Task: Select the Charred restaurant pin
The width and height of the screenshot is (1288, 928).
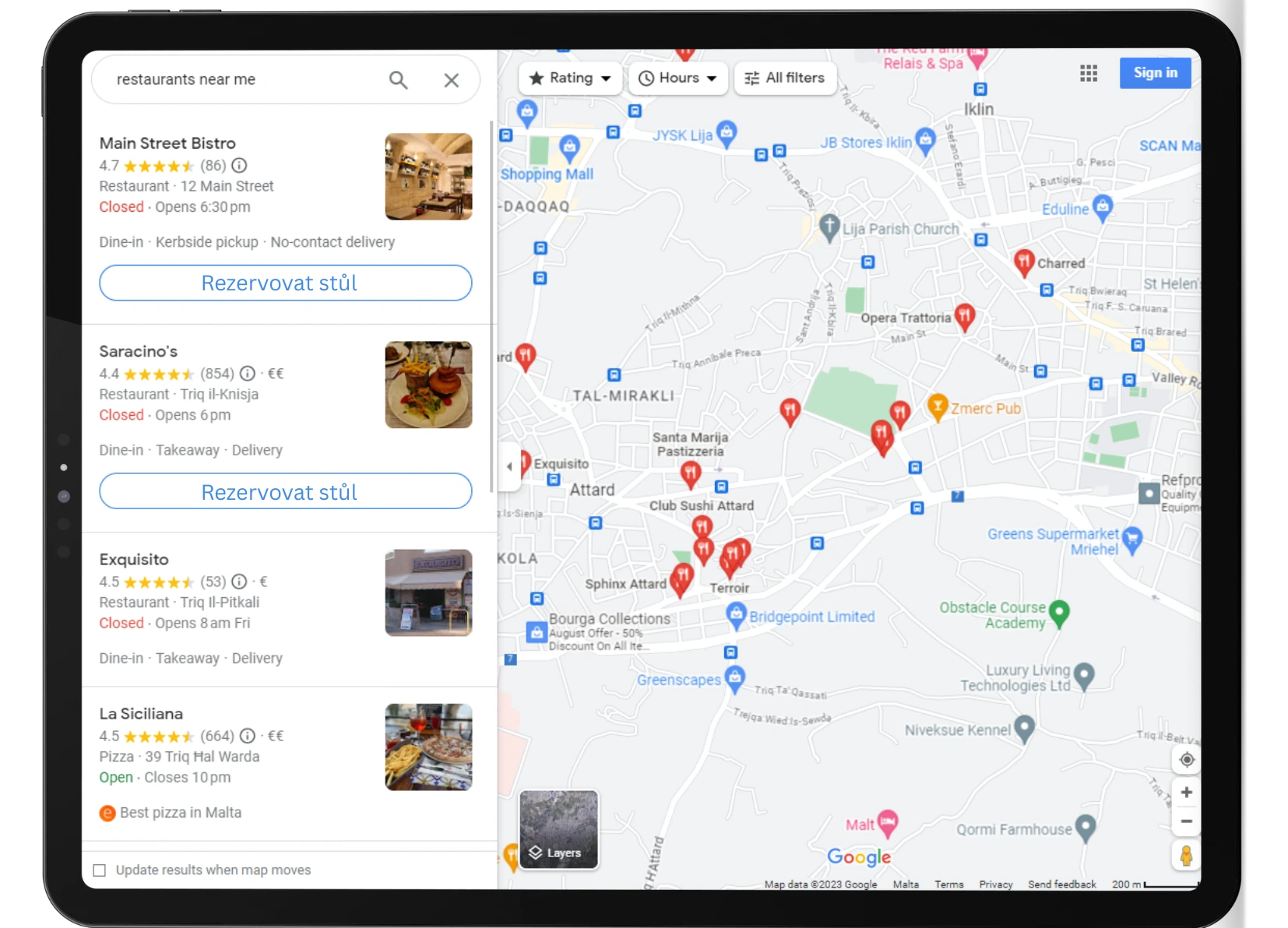Action: point(1023,263)
